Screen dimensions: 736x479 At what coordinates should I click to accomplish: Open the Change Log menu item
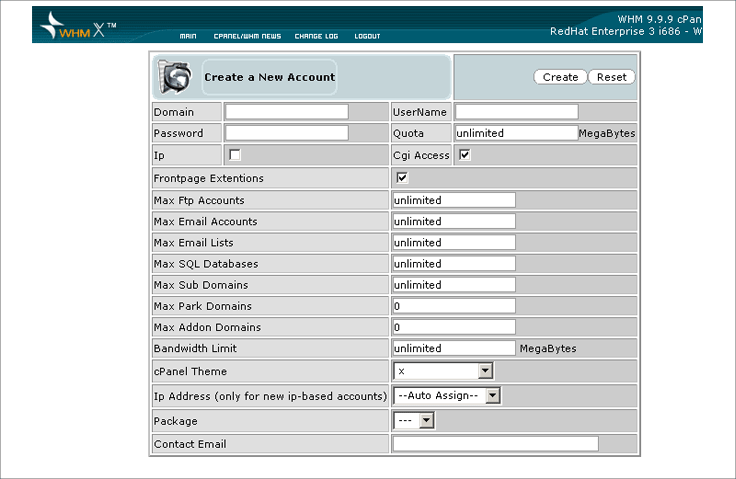(x=316, y=36)
